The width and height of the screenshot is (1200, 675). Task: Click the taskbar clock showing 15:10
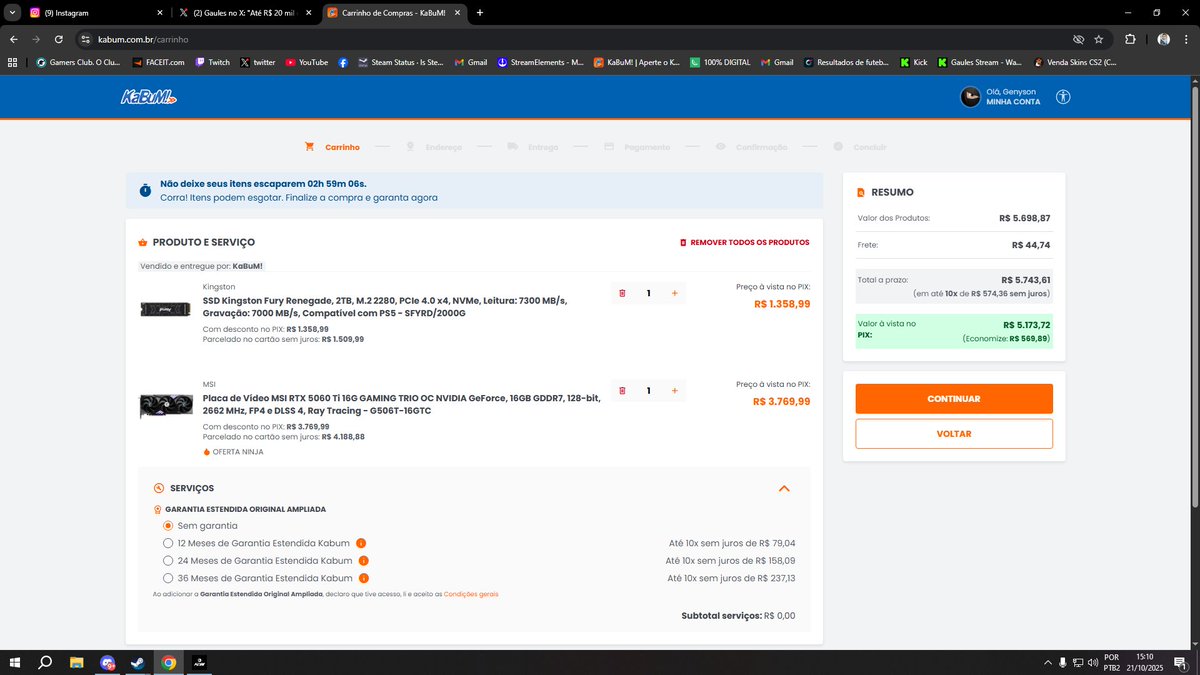pos(1143,657)
